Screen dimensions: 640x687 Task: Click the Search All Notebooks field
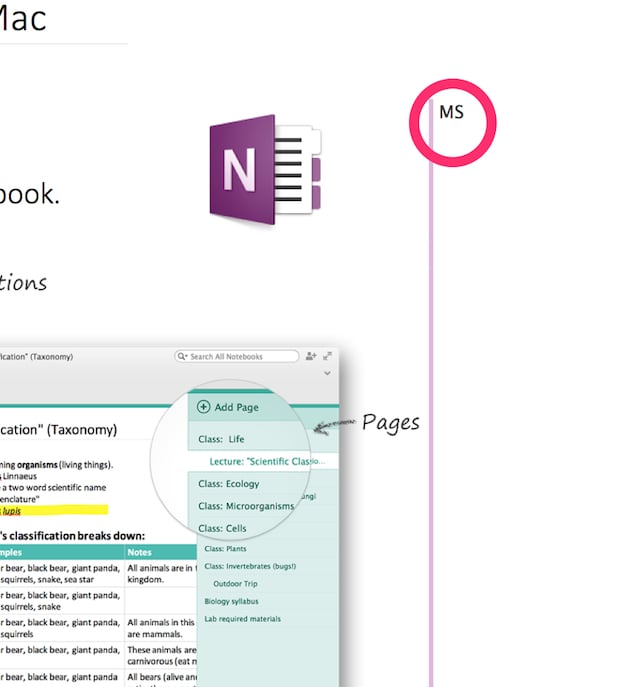pyautogui.click(x=237, y=356)
